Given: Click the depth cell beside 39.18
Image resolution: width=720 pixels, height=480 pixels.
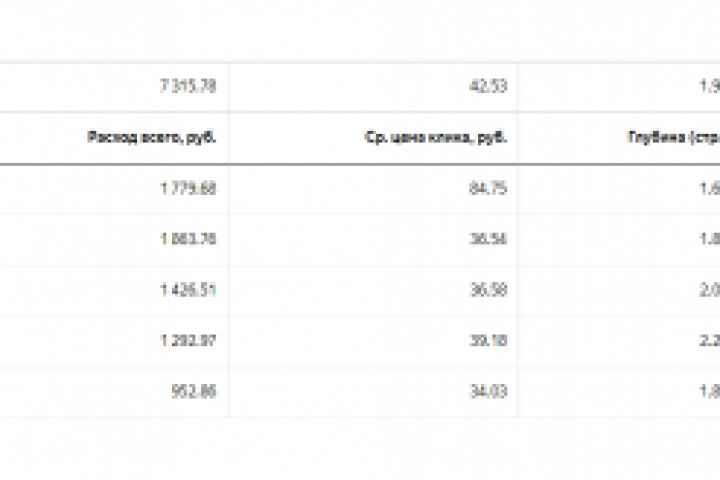Looking at the screenshot, I should coord(708,342).
